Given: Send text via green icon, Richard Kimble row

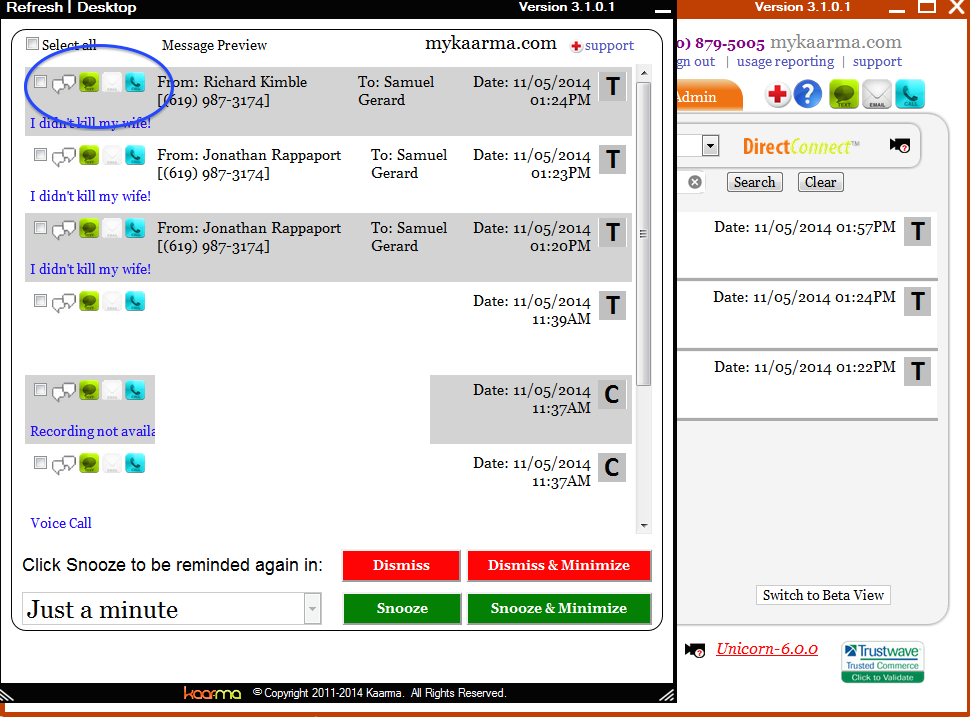Looking at the screenshot, I should tap(89, 82).
